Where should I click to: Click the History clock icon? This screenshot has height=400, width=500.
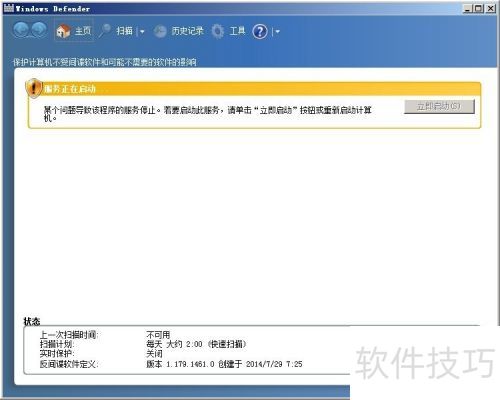point(160,31)
